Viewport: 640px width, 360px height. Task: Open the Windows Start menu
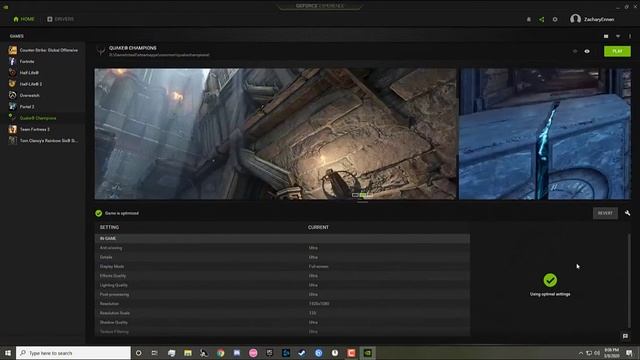pos(8,353)
